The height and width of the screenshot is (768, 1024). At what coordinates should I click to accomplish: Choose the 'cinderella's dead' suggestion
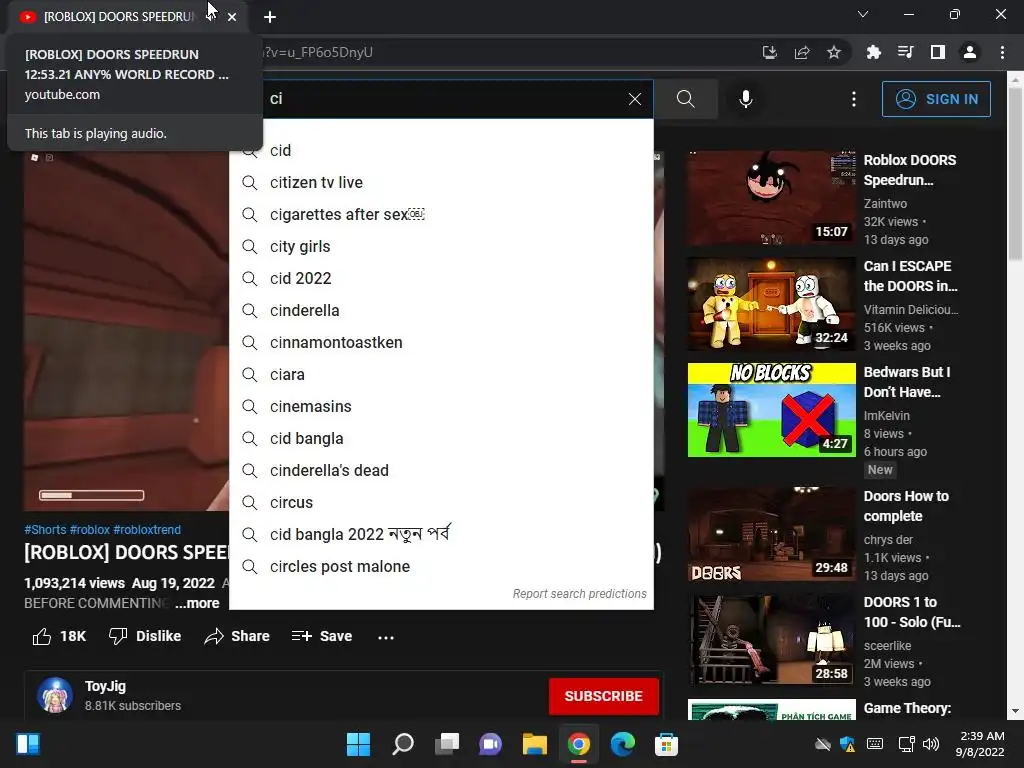pyautogui.click(x=441, y=470)
